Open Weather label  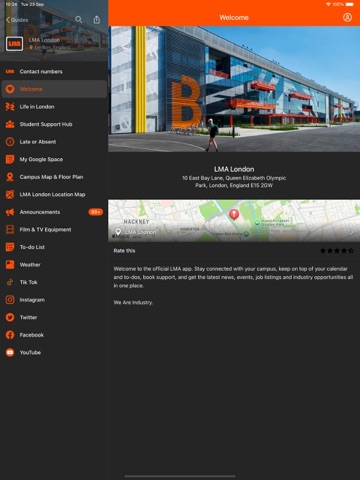pos(30,265)
